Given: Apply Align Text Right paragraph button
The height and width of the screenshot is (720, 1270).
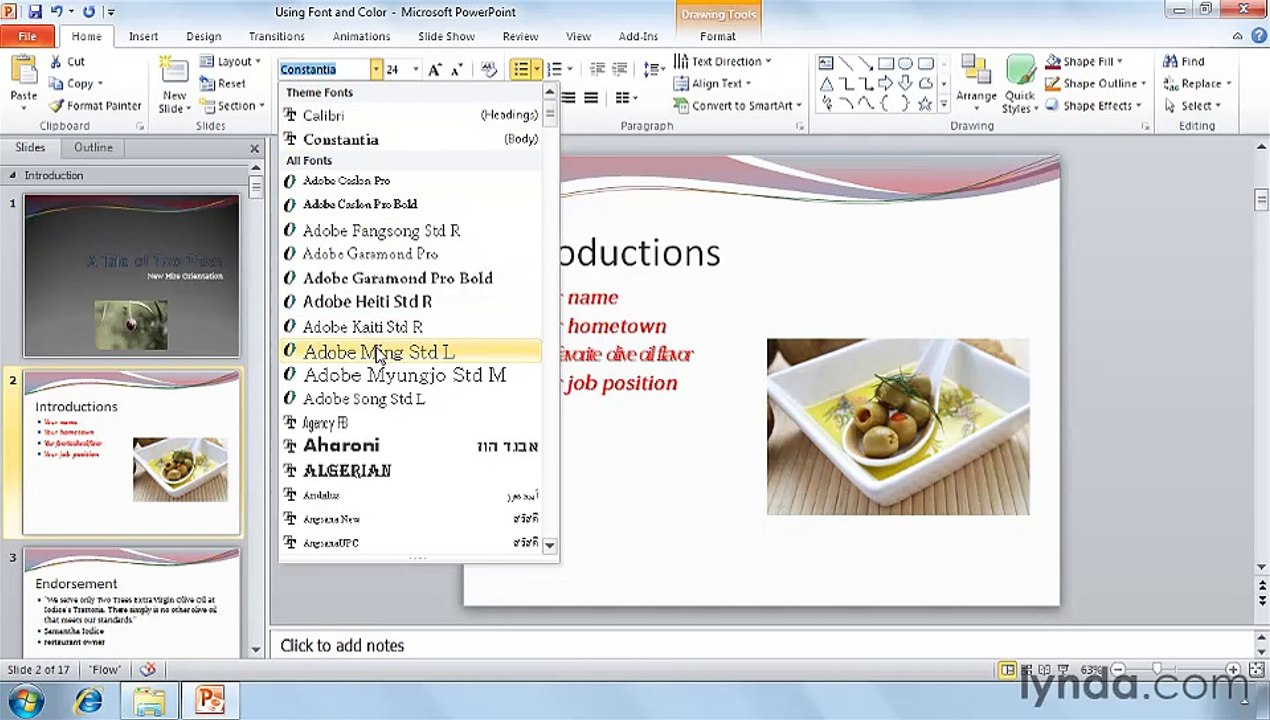Looking at the screenshot, I should point(569,97).
